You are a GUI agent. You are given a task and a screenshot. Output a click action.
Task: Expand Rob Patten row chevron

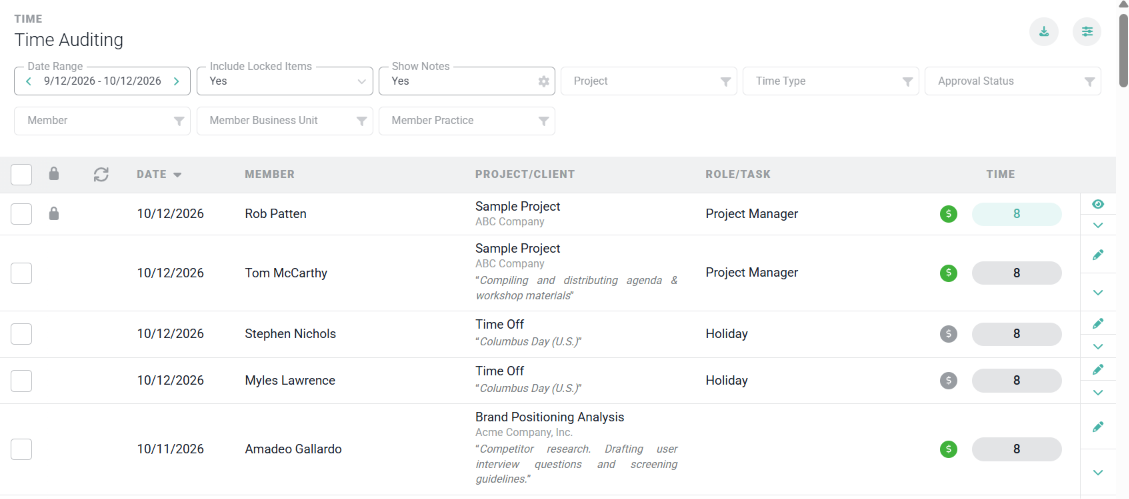pos(1097,225)
